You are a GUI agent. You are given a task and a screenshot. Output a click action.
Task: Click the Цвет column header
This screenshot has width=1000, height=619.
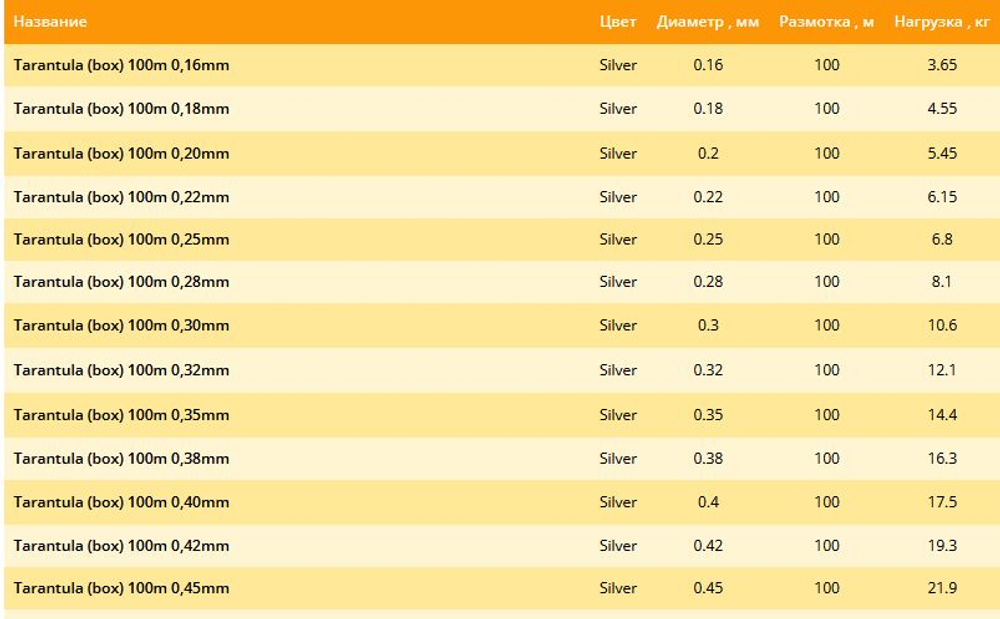(x=617, y=22)
